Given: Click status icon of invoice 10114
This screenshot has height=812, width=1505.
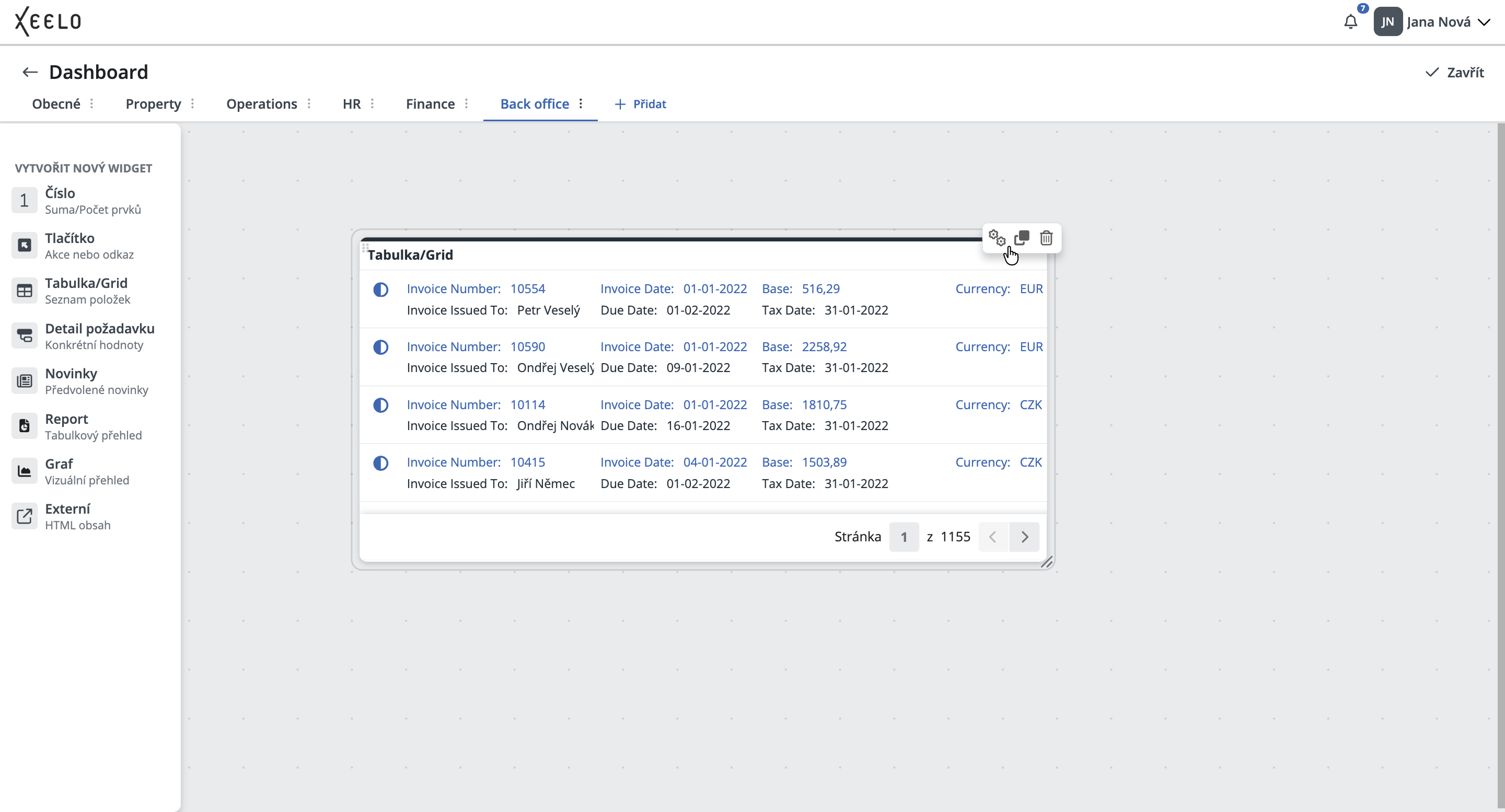Looking at the screenshot, I should (380, 405).
